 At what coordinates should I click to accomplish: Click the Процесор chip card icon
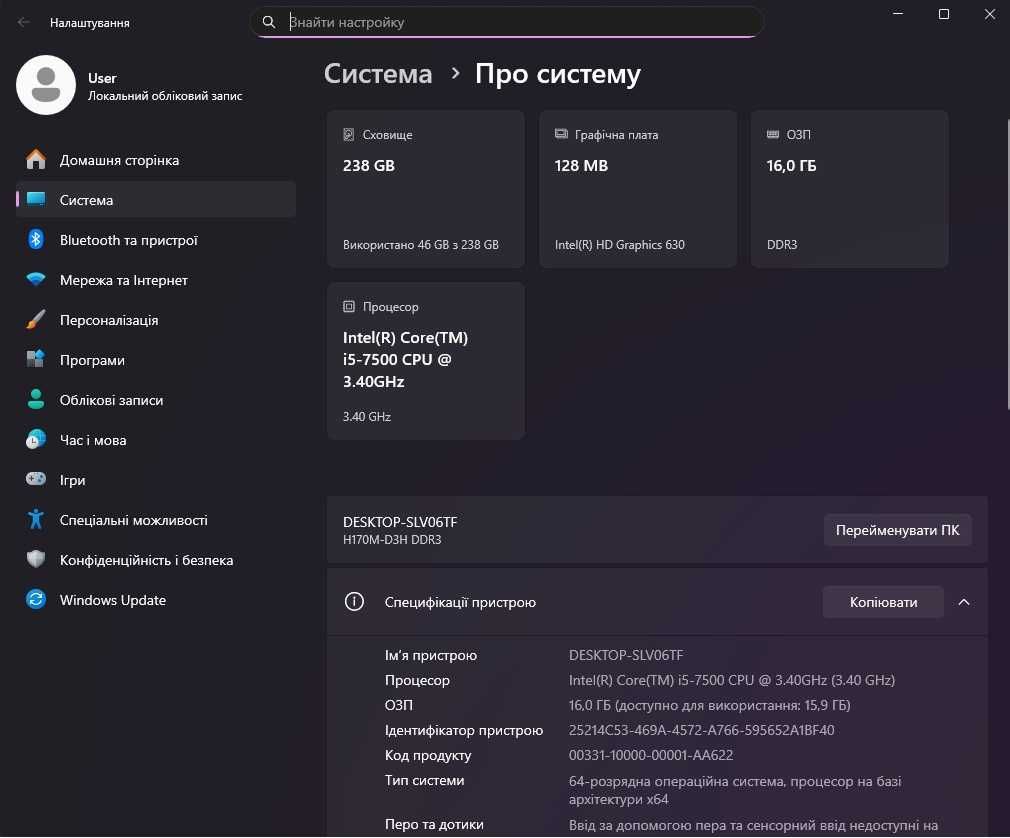[348, 307]
